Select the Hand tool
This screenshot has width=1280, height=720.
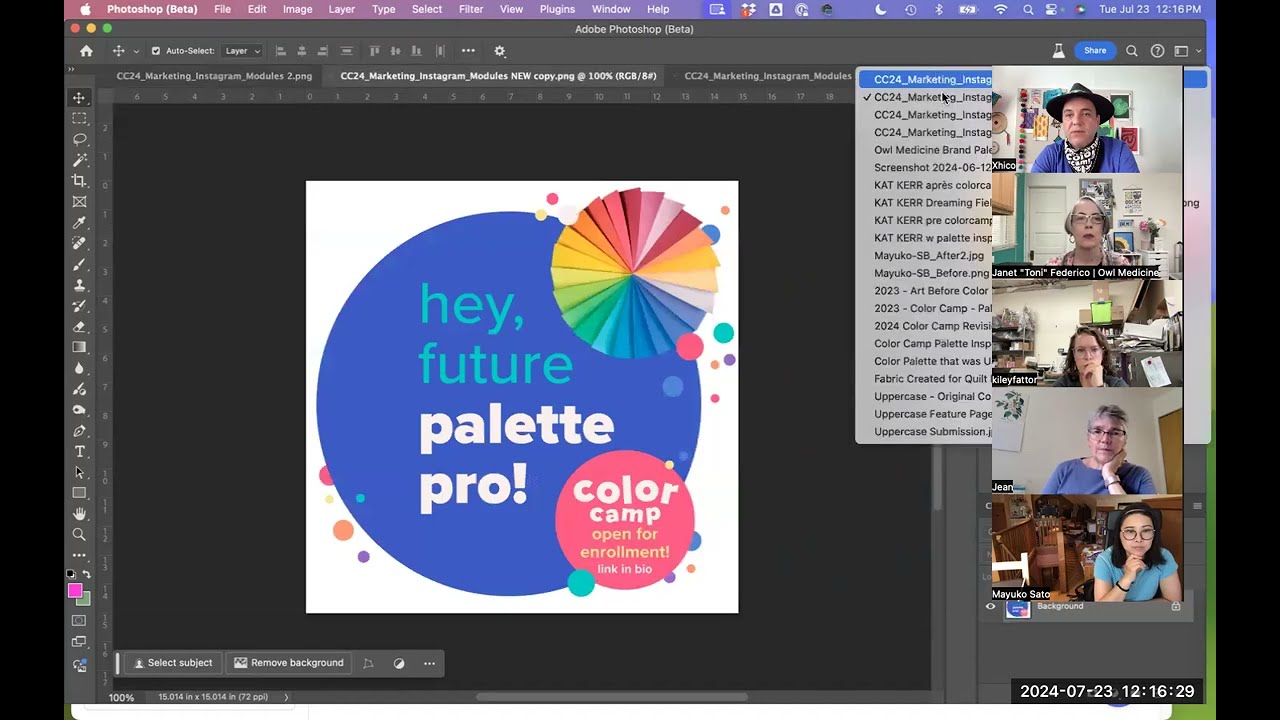tap(79, 514)
